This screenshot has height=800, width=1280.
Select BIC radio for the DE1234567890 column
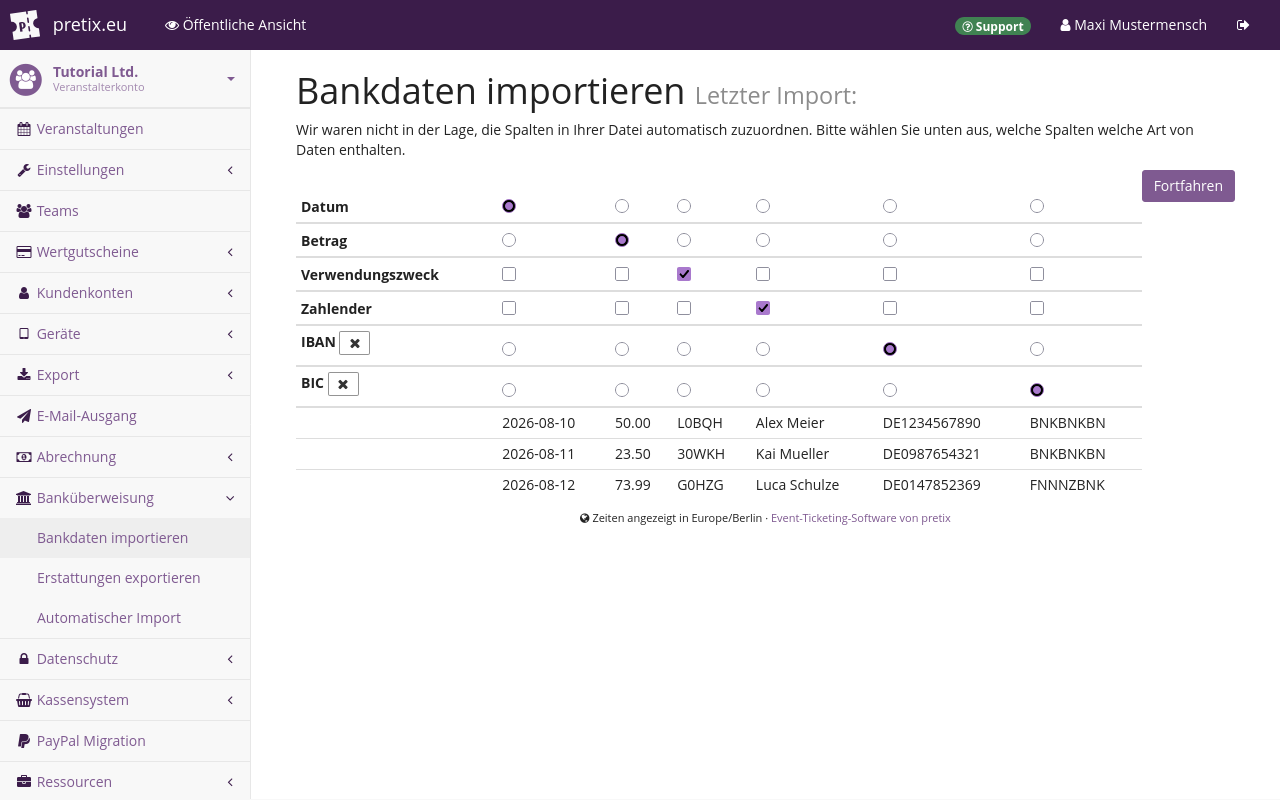coord(890,390)
